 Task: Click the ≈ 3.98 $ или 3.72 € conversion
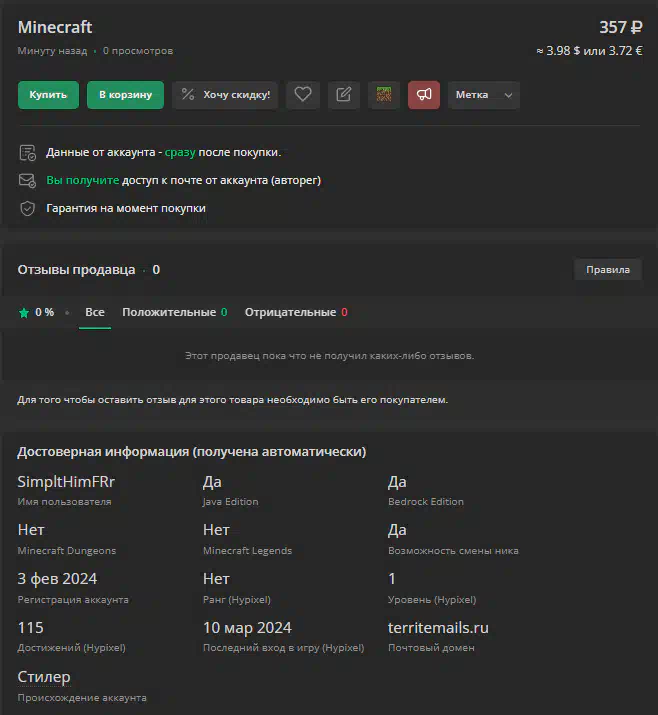589,51
